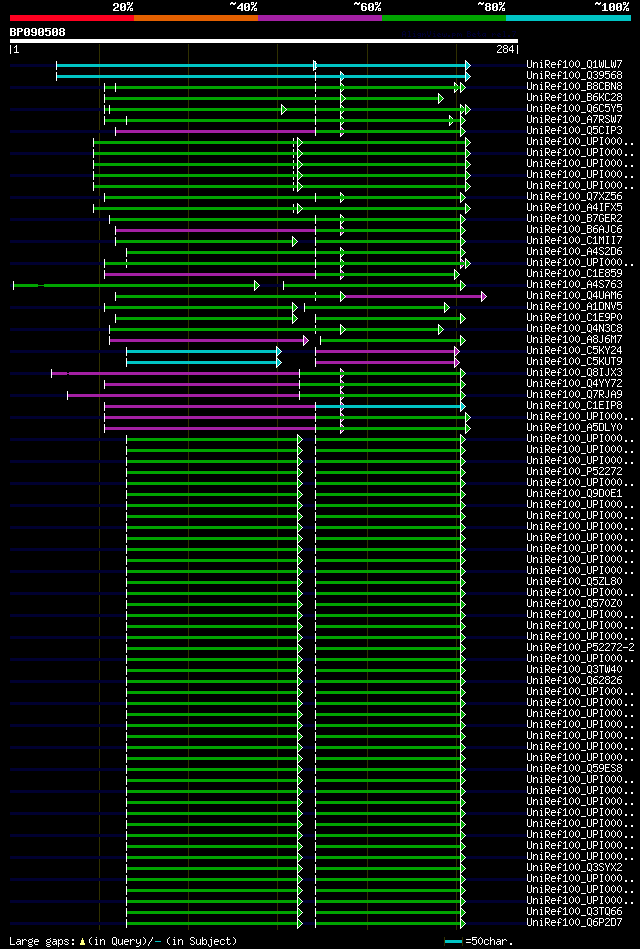
Task: Click the 284 query length label
Action: [506, 50]
